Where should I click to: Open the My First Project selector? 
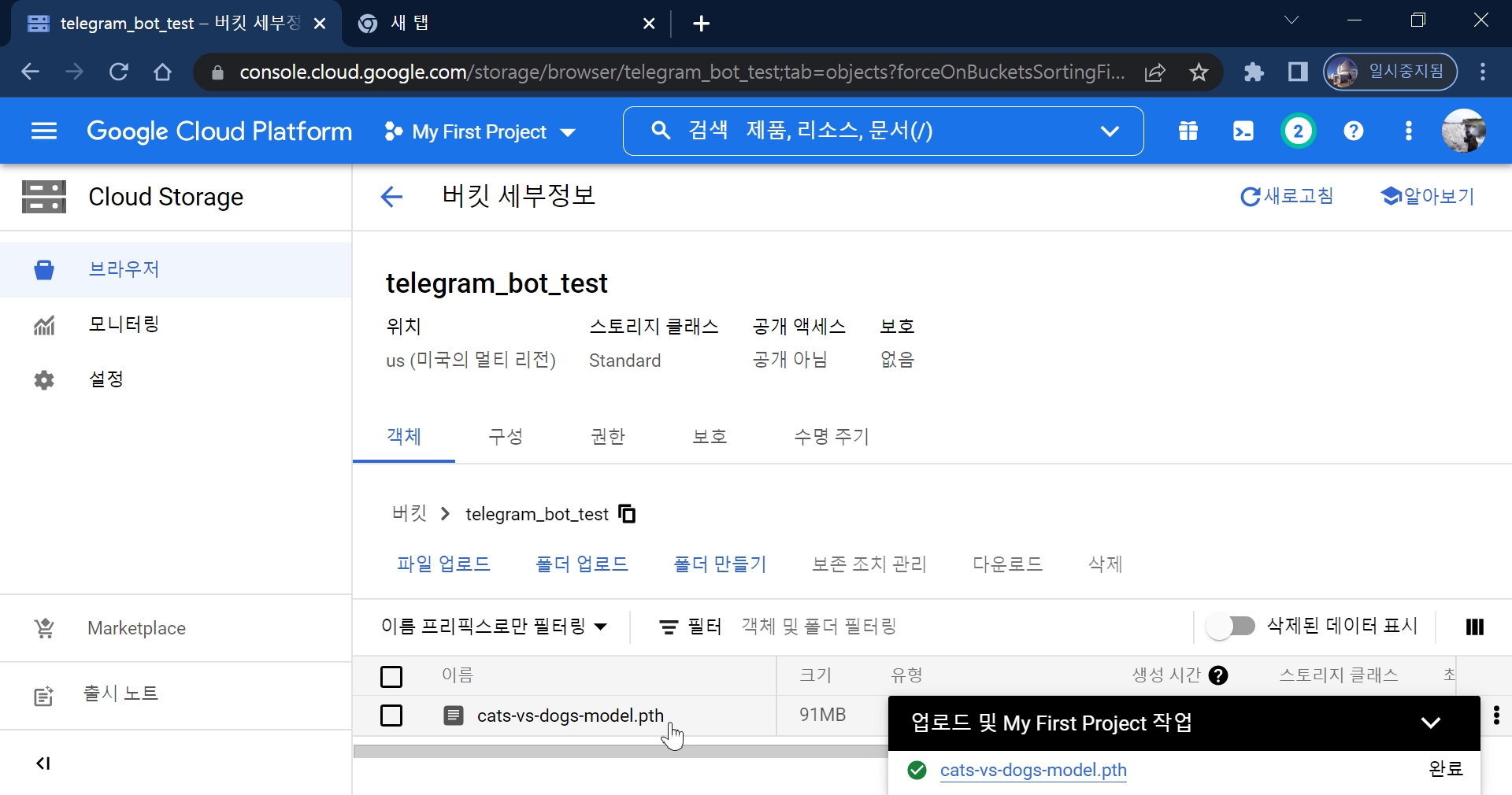tap(480, 131)
